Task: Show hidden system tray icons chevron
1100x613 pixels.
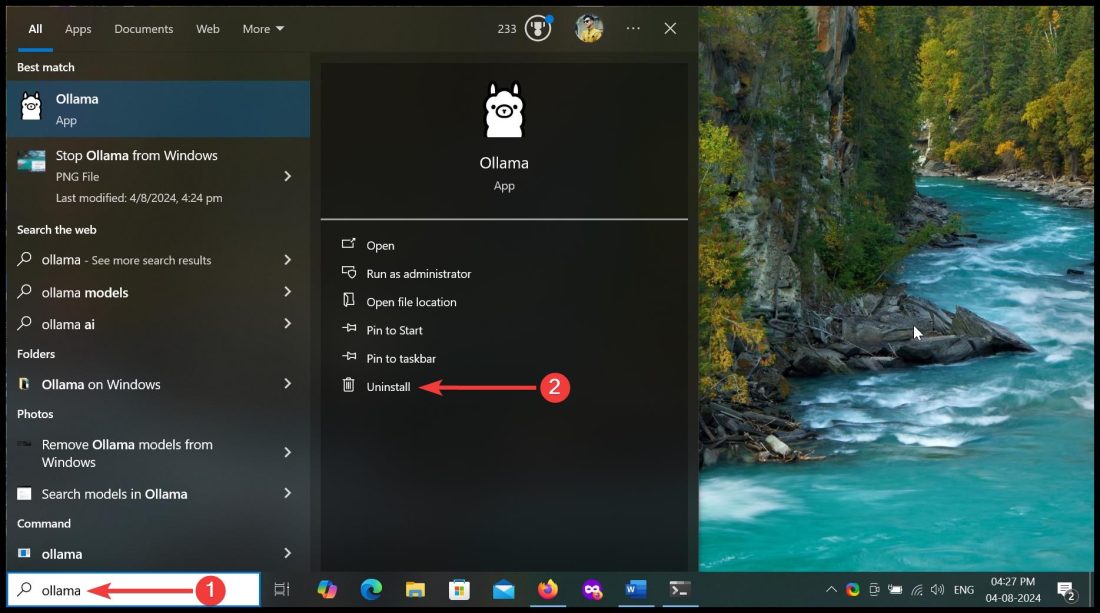Action: 831,590
